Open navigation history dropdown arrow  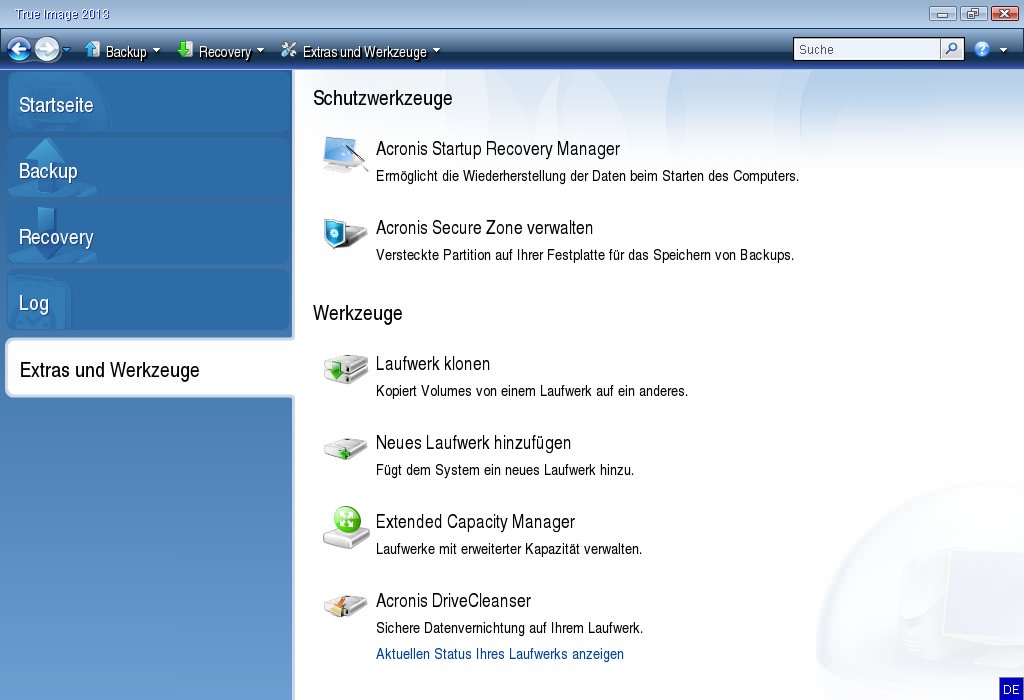pos(67,50)
